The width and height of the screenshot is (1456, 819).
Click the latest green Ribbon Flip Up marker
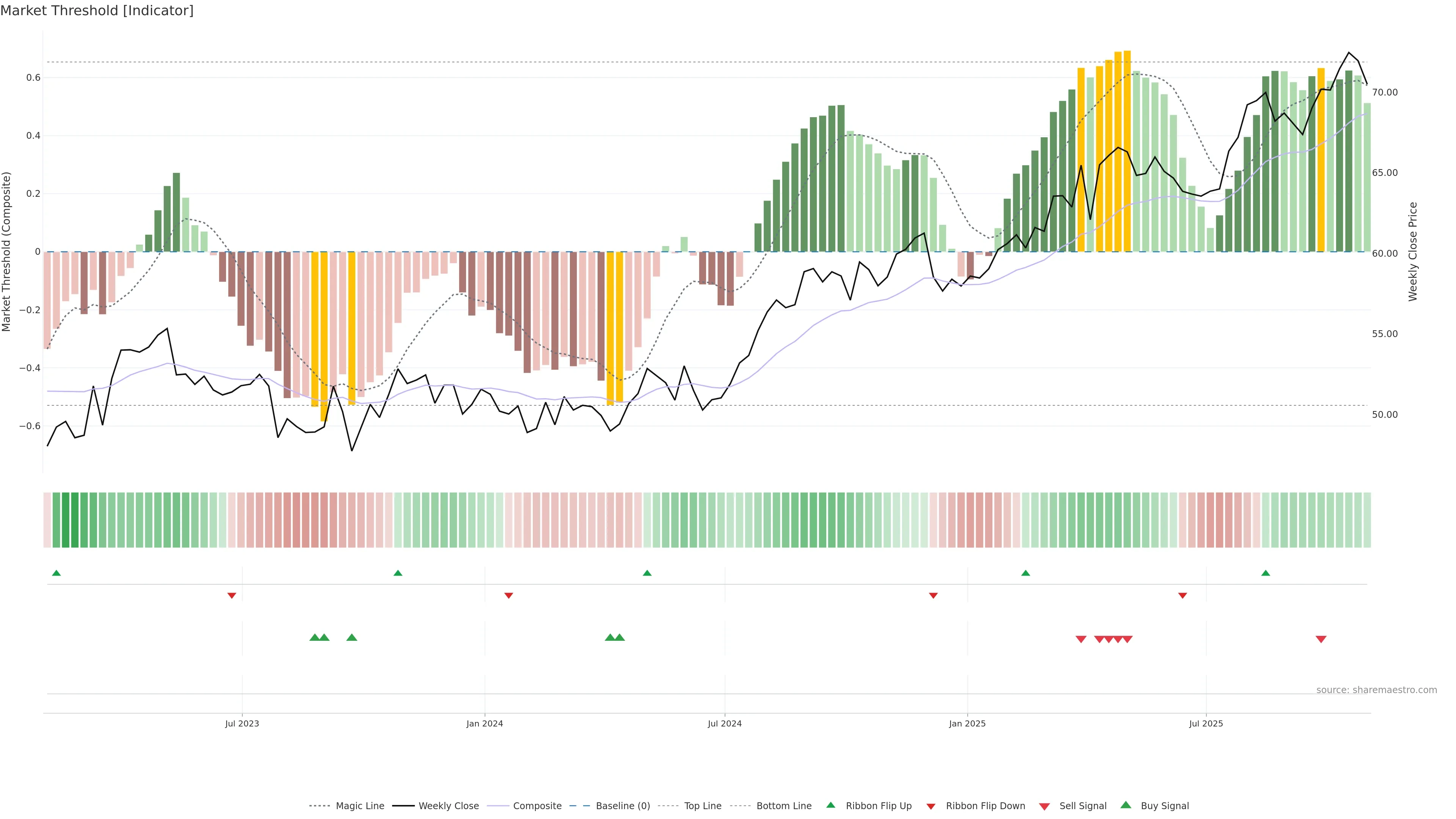pyautogui.click(x=1266, y=573)
